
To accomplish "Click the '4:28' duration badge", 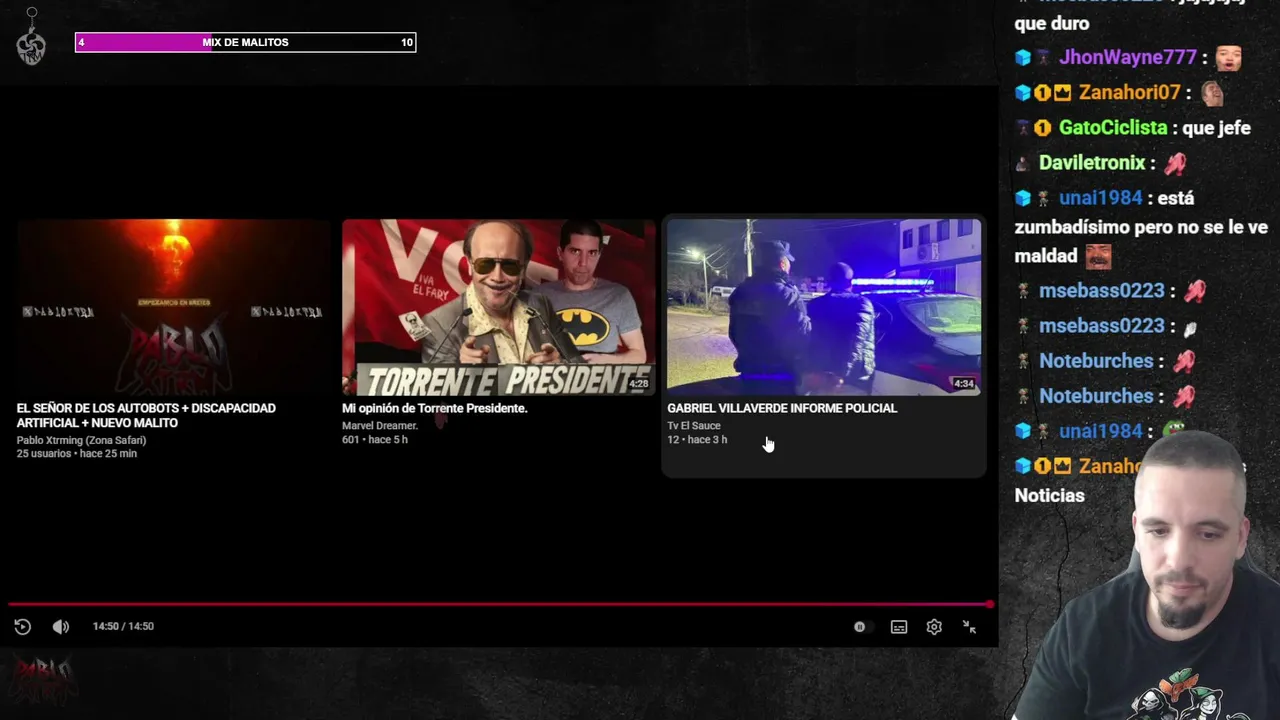I will (x=638, y=384).
